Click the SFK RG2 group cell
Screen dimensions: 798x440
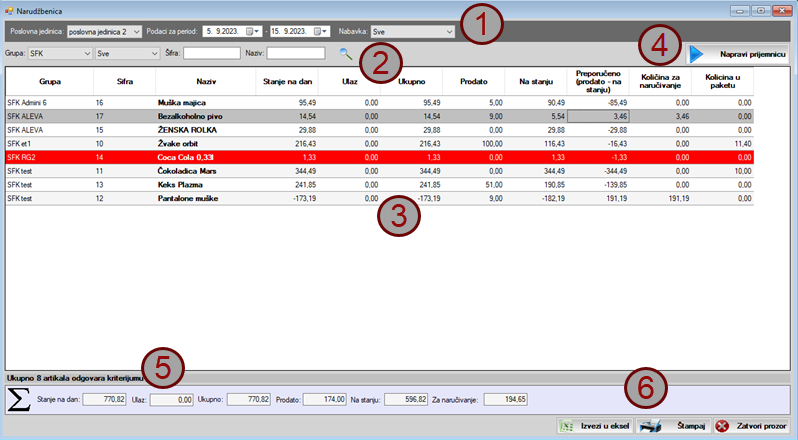pos(50,158)
